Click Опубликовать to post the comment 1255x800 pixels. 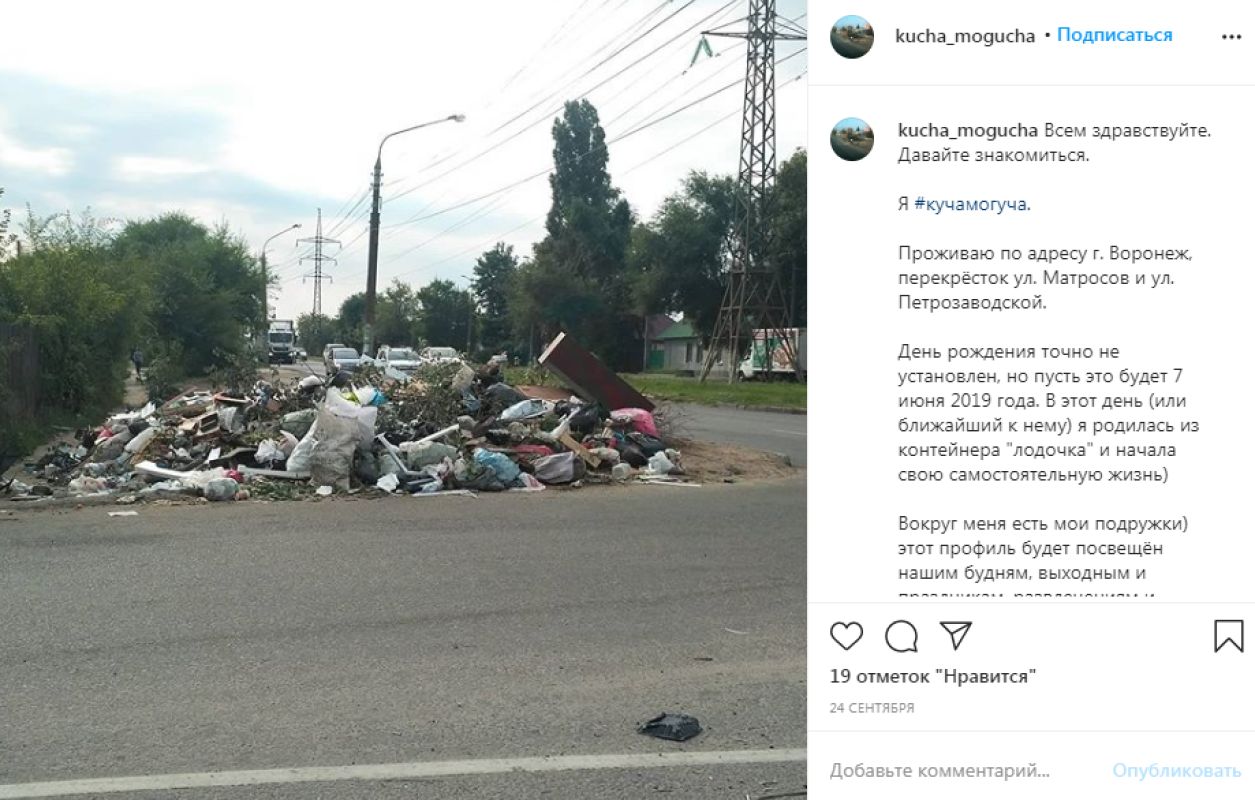click(1177, 771)
